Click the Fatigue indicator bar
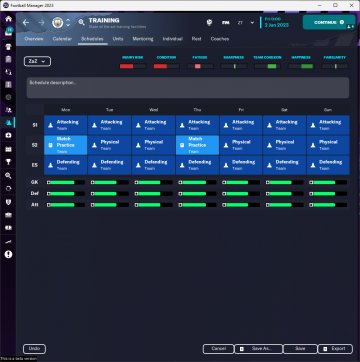 click(200, 66)
